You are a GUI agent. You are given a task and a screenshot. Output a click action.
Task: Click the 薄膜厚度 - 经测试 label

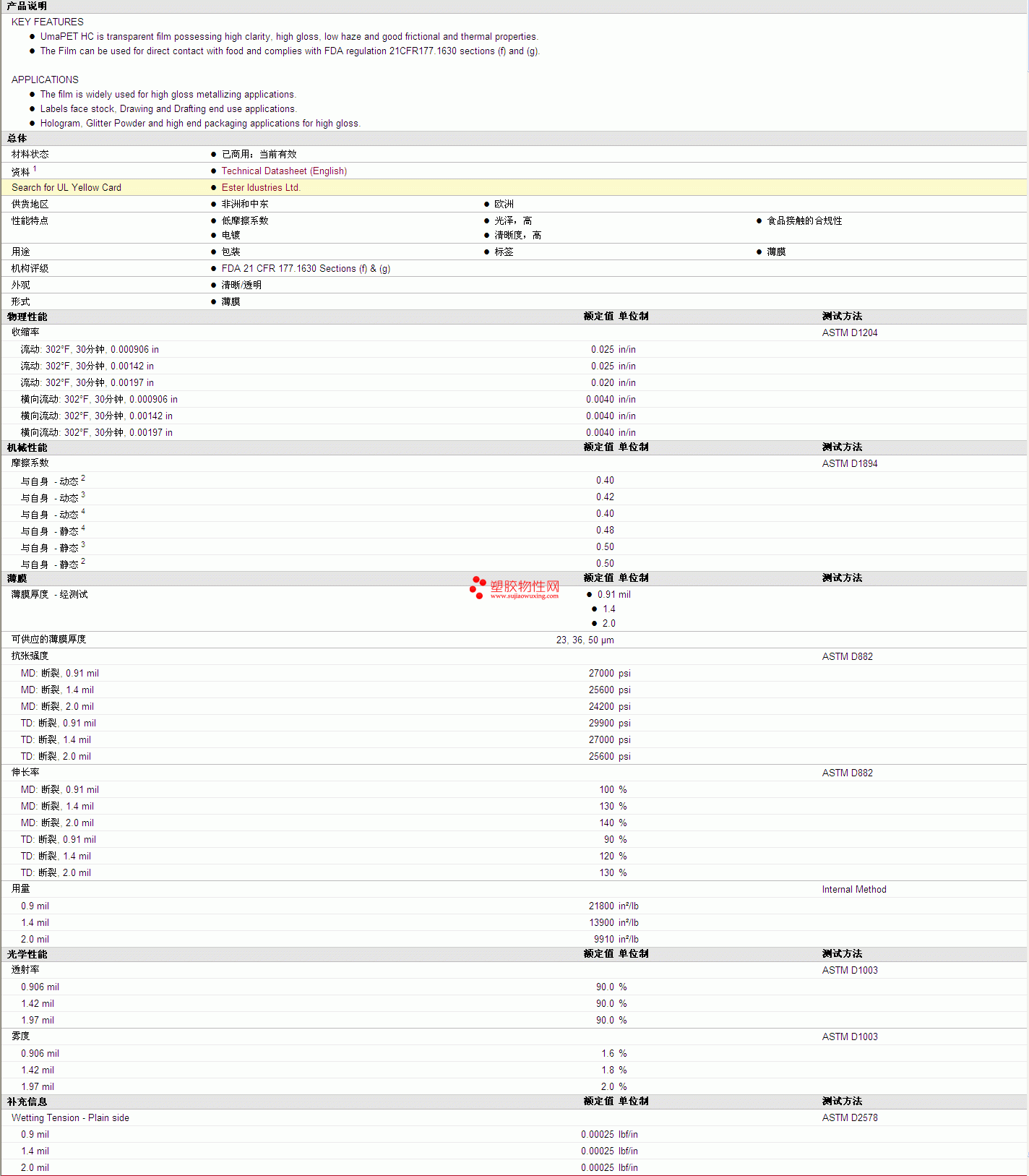tap(50, 595)
